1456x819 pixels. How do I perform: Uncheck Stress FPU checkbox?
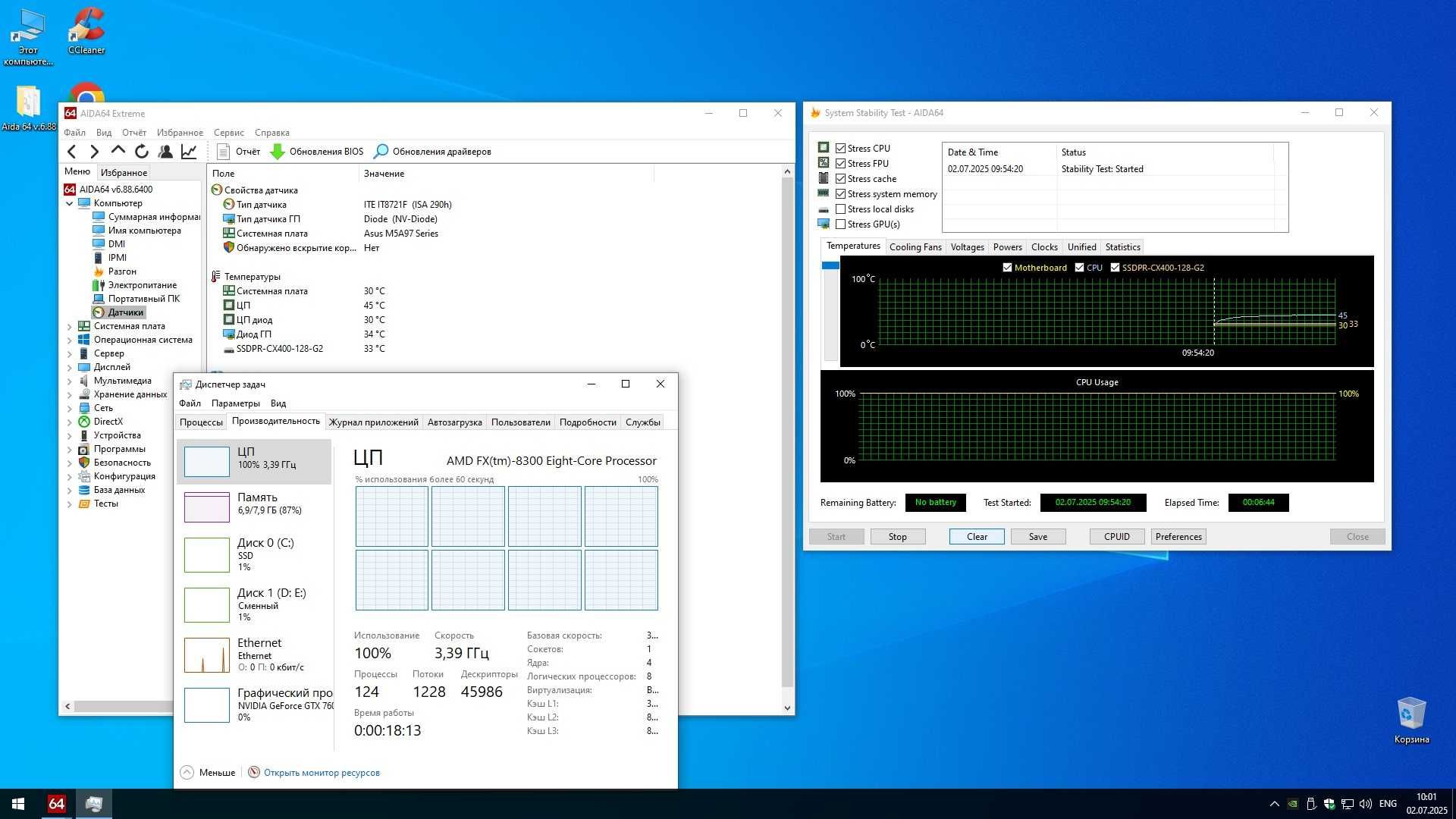[x=840, y=164]
